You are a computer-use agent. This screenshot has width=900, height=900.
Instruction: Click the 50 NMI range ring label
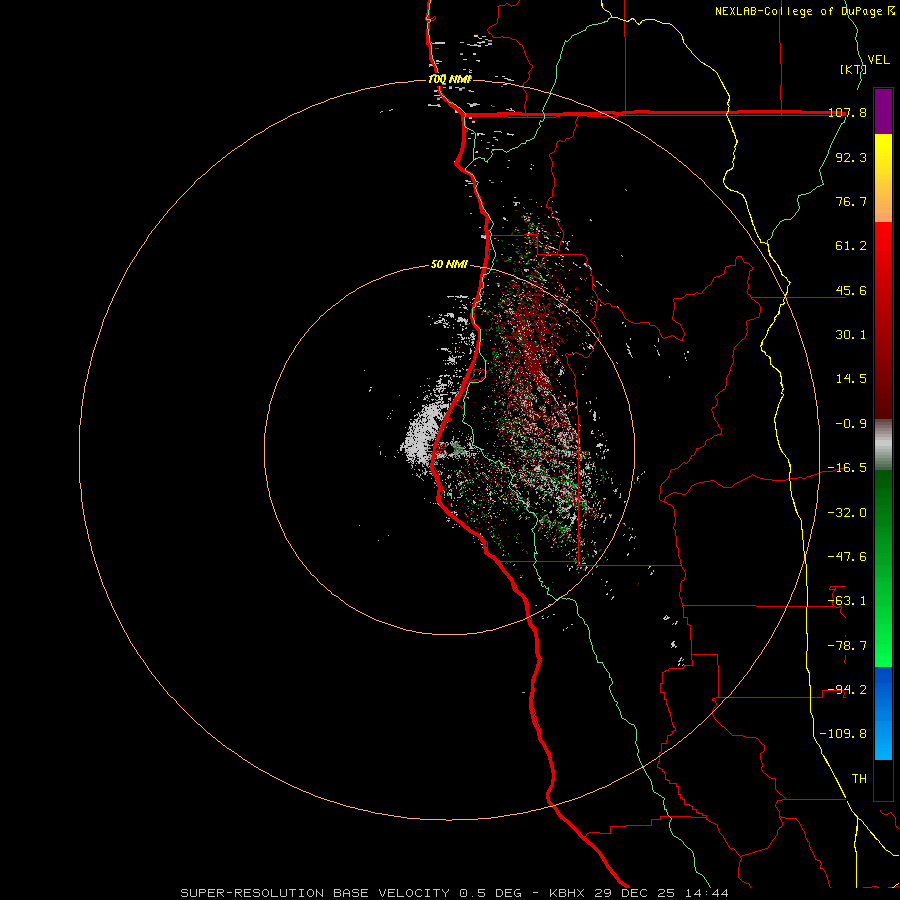click(449, 265)
